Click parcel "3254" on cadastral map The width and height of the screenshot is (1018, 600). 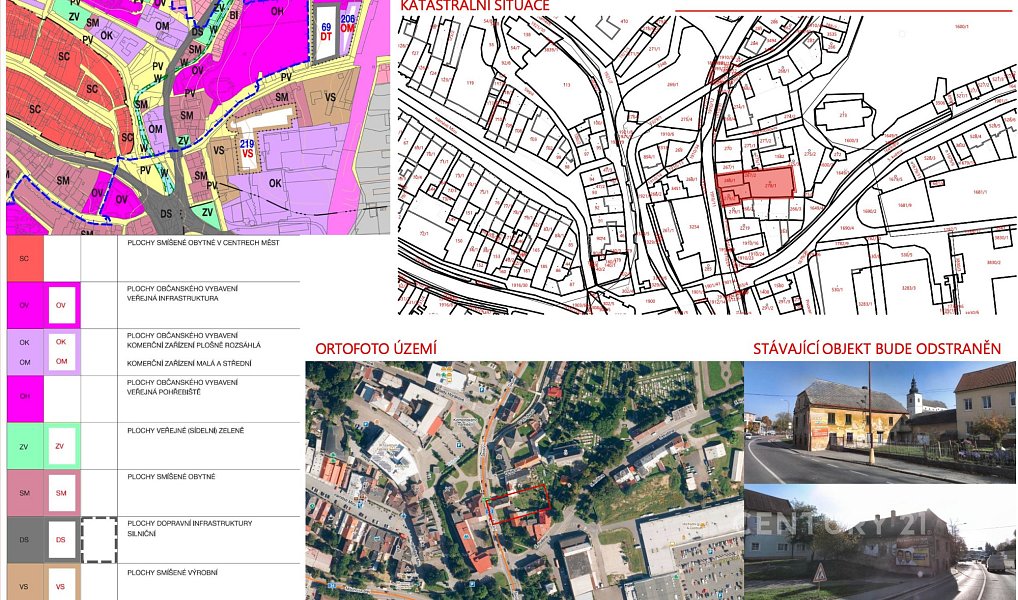point(694,227)
